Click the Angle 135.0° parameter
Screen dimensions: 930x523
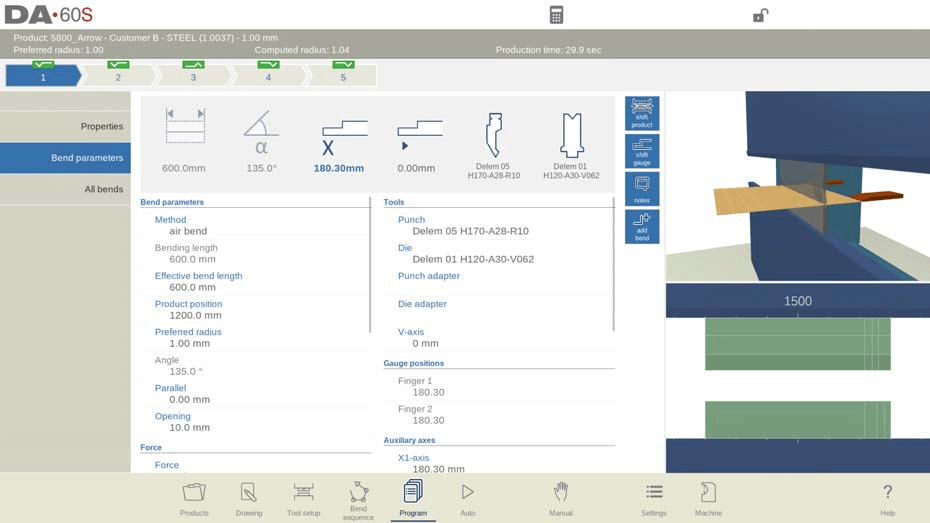(256, 366)
